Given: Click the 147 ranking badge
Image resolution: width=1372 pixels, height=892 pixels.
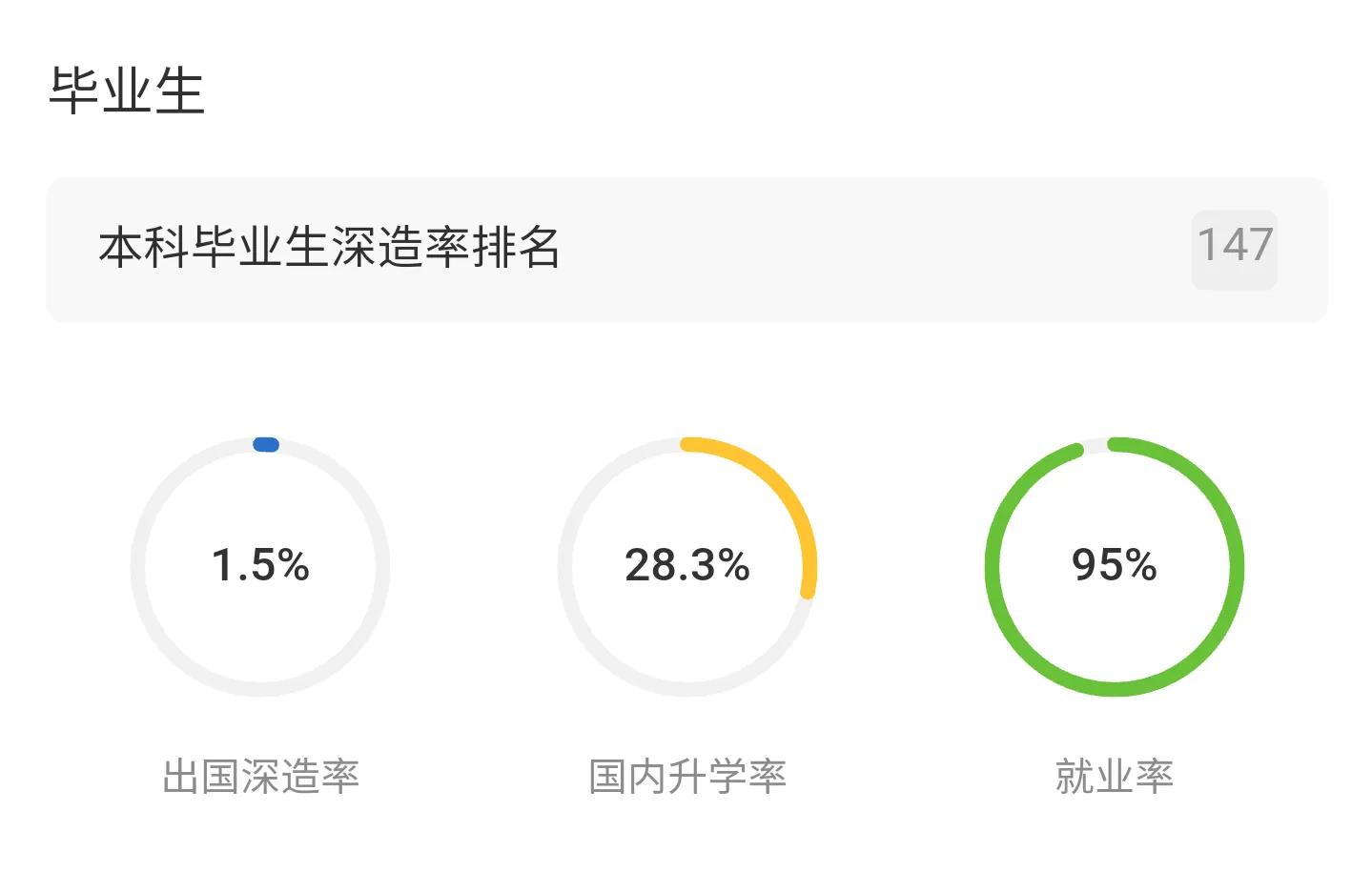Looking at the screenshot, I should pyautogui.click(x=1234, y=248).
